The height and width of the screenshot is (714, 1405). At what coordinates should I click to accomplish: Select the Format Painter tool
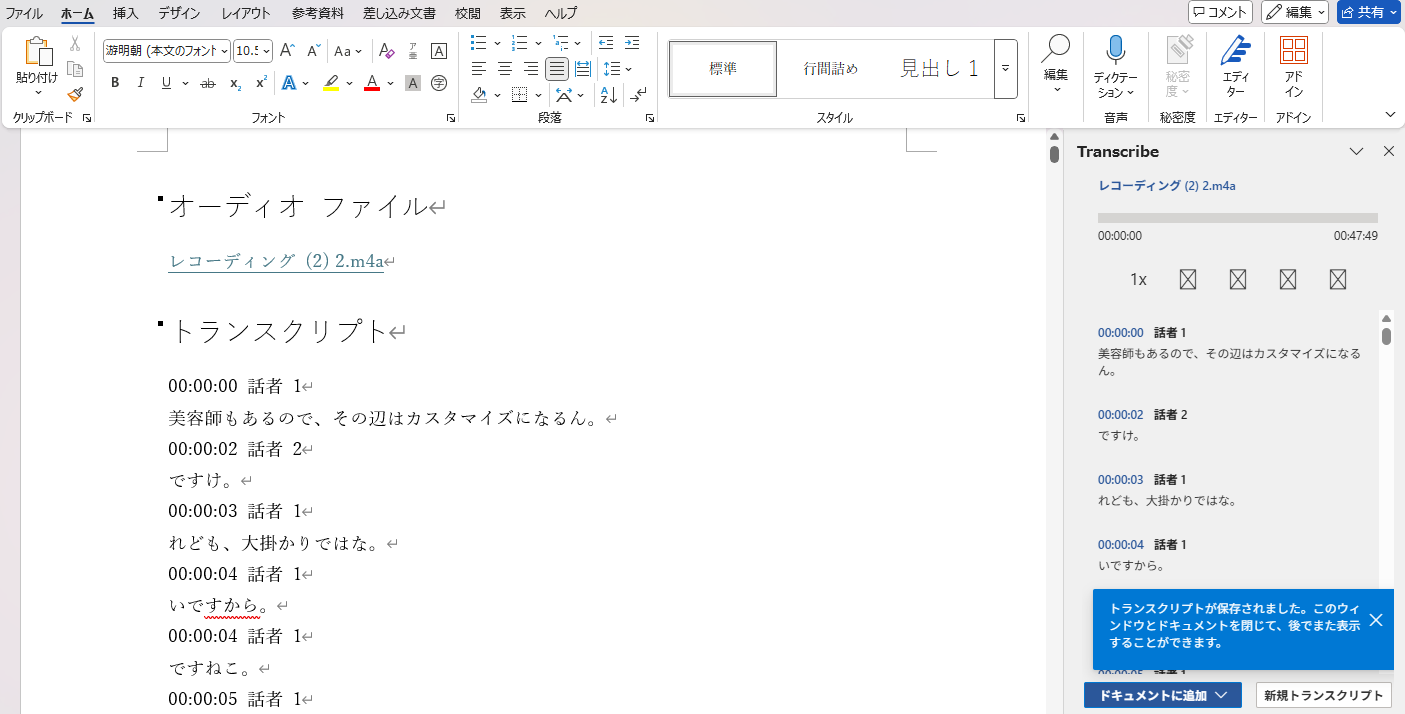[75, 95]
